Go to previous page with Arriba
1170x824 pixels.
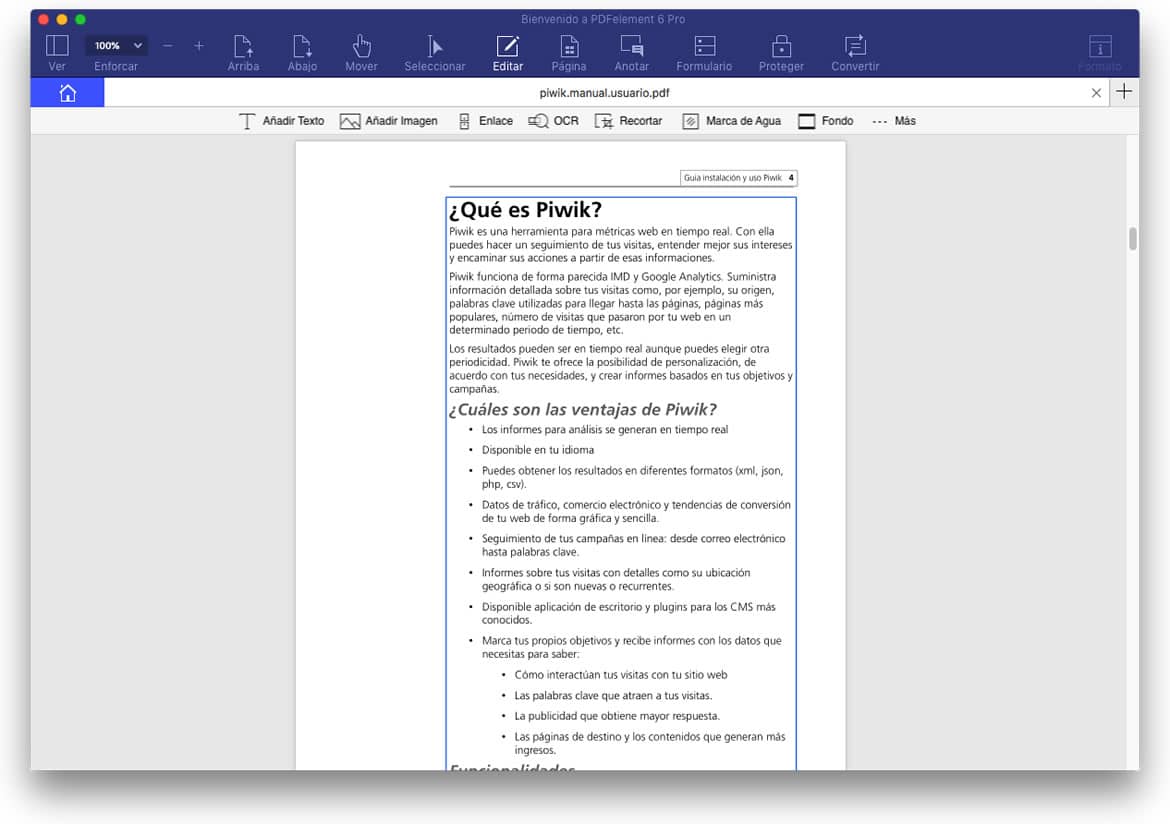[x=243, y=46]
